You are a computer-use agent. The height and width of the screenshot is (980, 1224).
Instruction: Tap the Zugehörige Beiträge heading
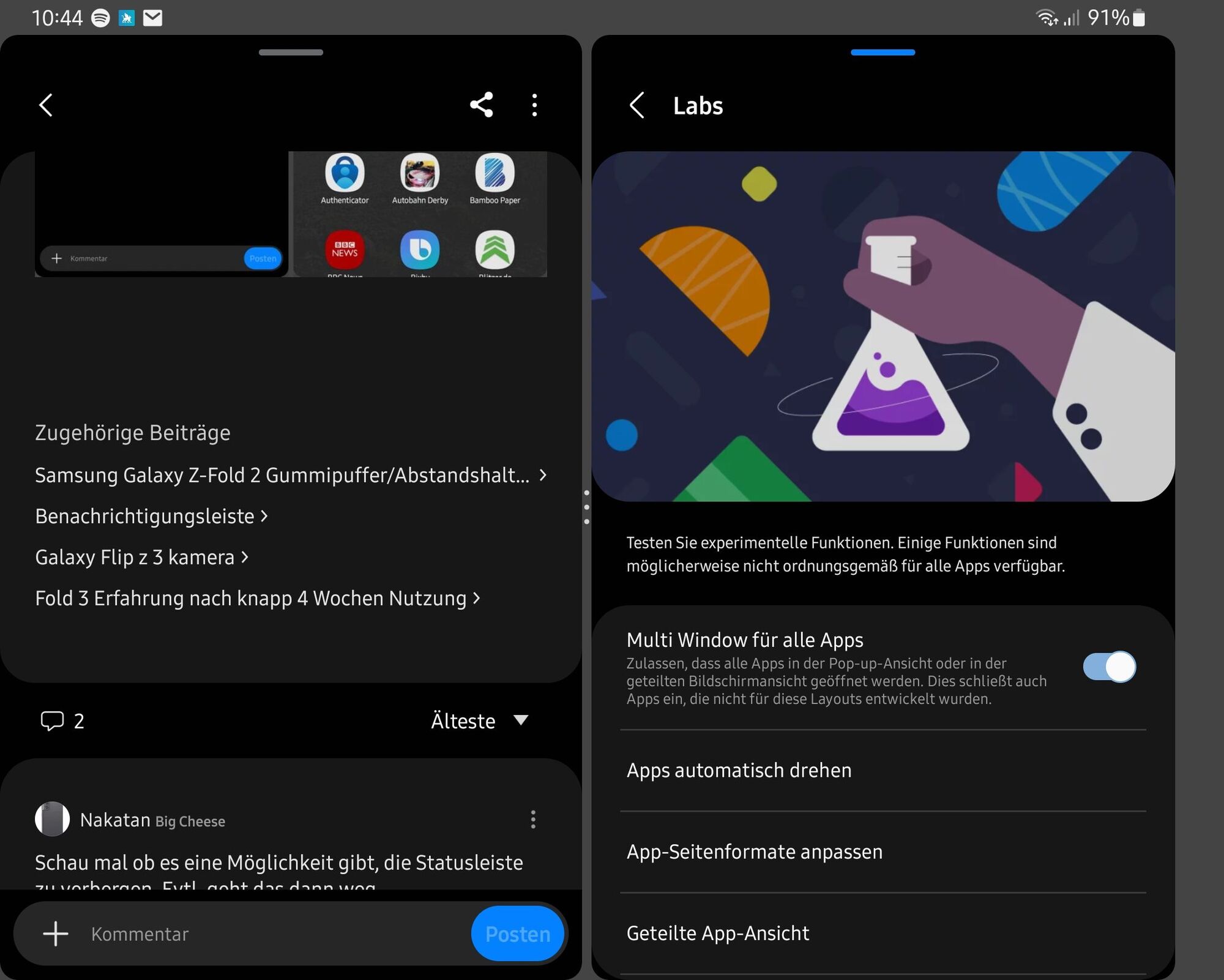coord(133,433)
